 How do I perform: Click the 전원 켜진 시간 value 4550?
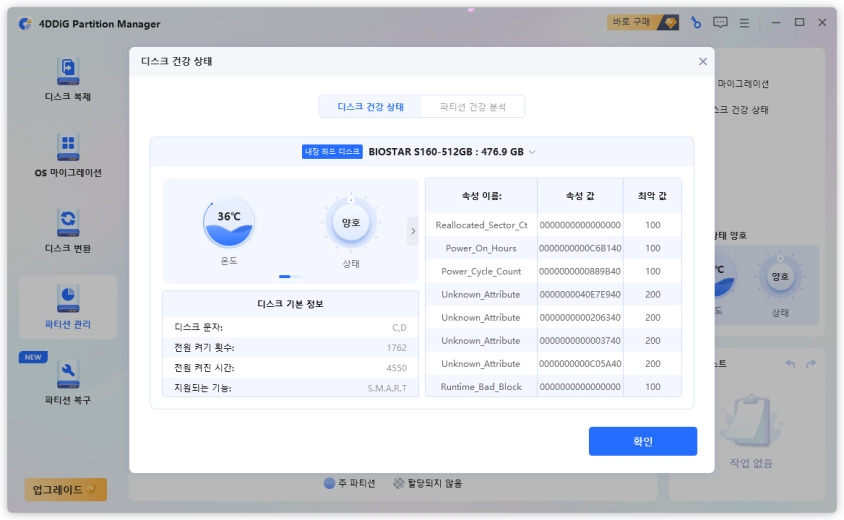click(x=396, y=368)
